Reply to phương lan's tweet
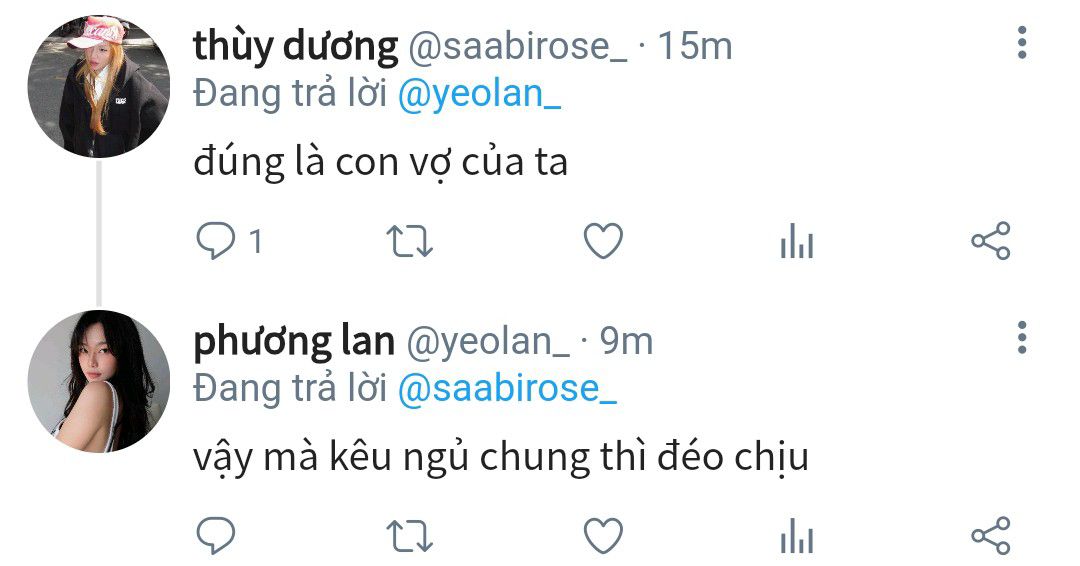1080x566 pixels. click(x=216, y=536)
